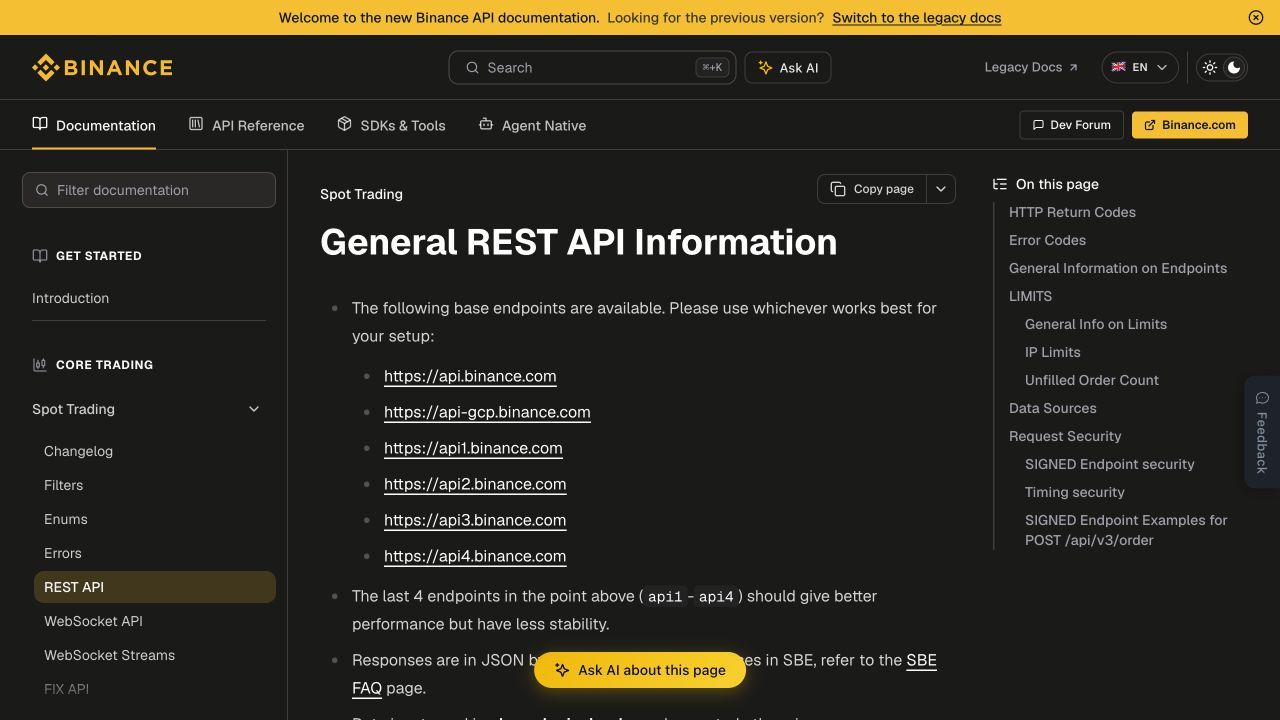This screenshot has height=720, width=1280.
Task: Open Filters in the sidebar
Action: (63, 485)
